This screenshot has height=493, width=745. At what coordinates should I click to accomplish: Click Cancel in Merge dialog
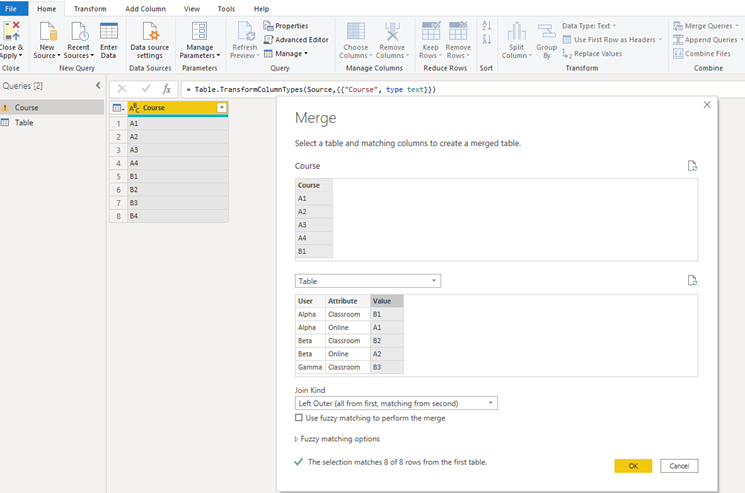(679, 466)
